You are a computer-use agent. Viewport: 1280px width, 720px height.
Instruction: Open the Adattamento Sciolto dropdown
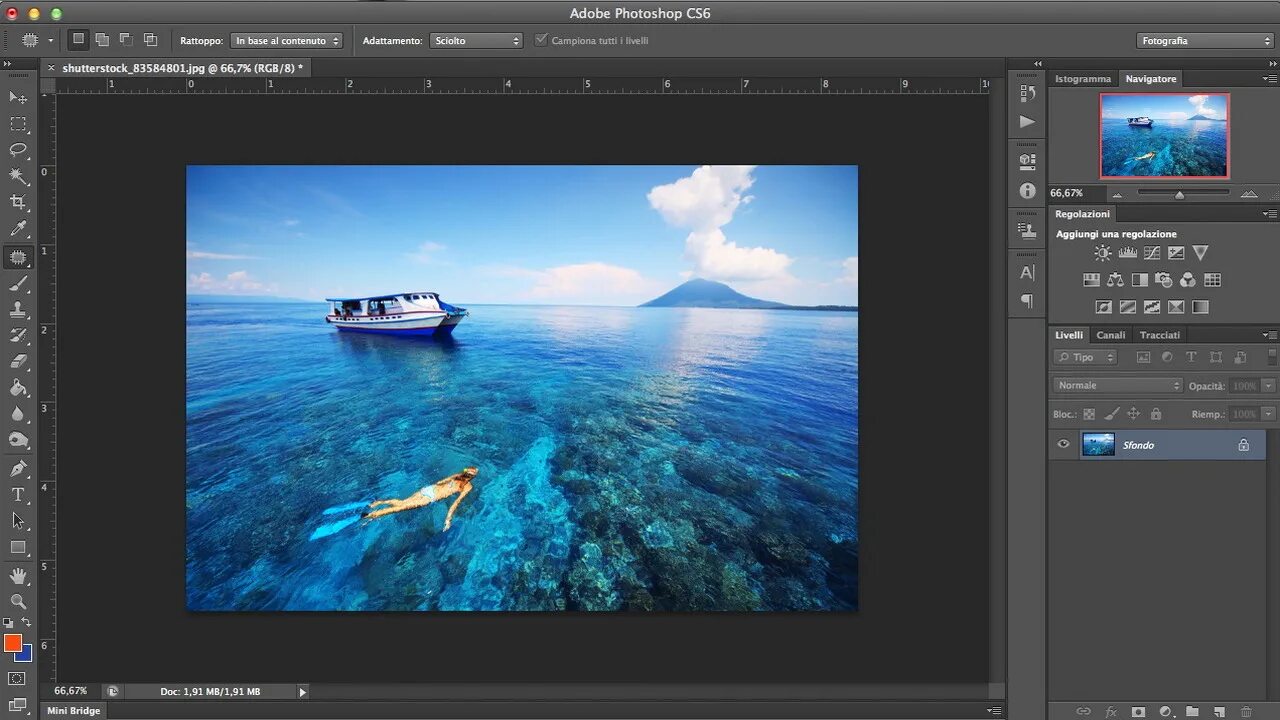[476, 41]
